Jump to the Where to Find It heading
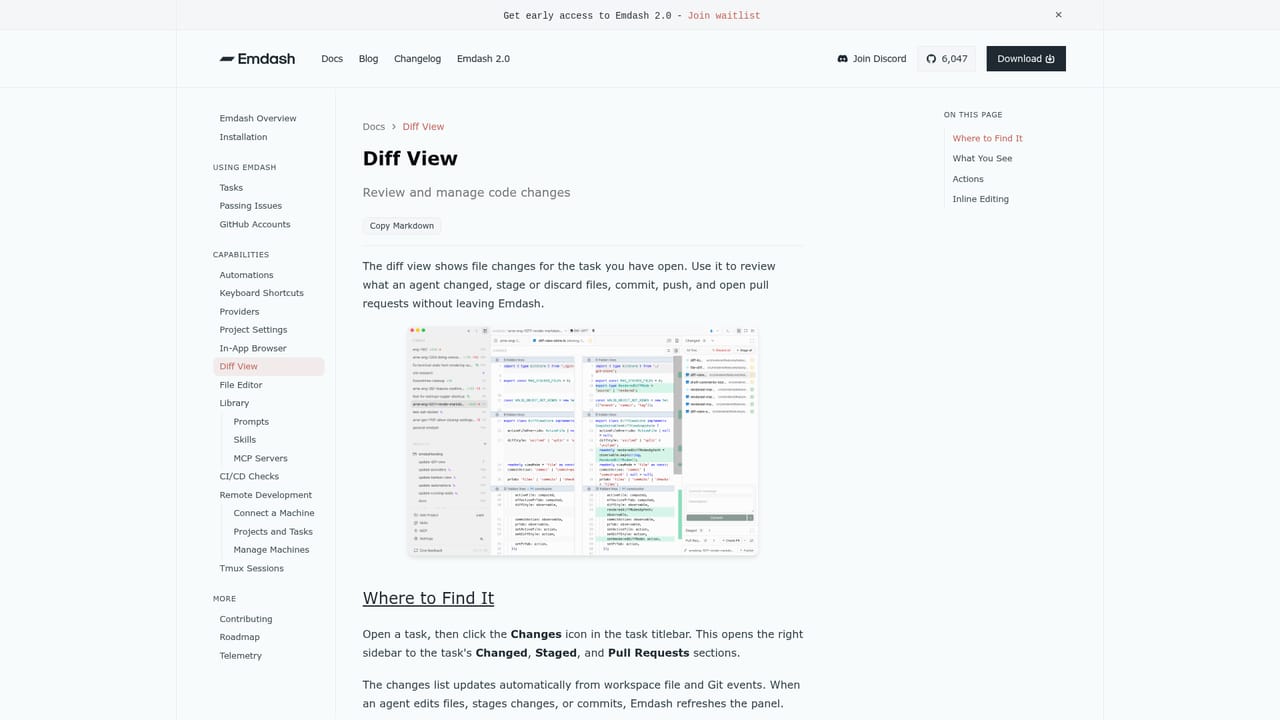Viewport: 1280px width, 720px height. click(428, 598)
